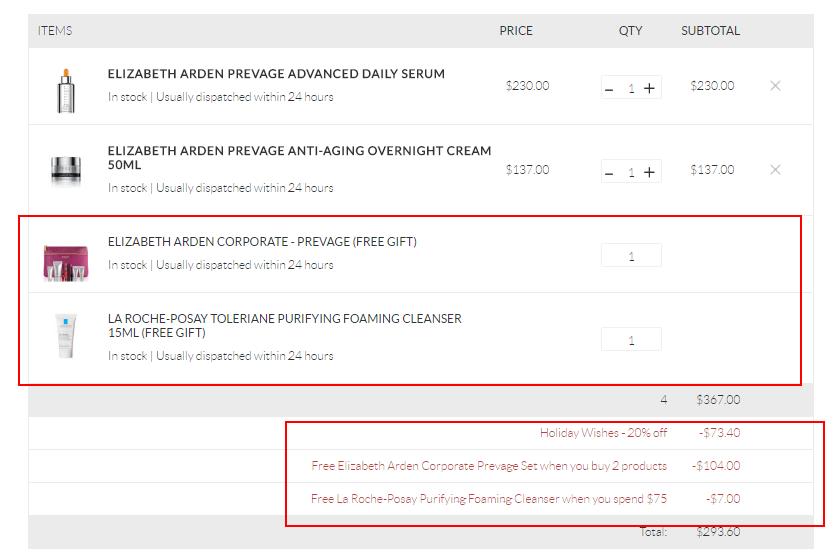Select the Free La Roche-Posay Purifying Foaming Cleanser promo

tap(489, 499)
